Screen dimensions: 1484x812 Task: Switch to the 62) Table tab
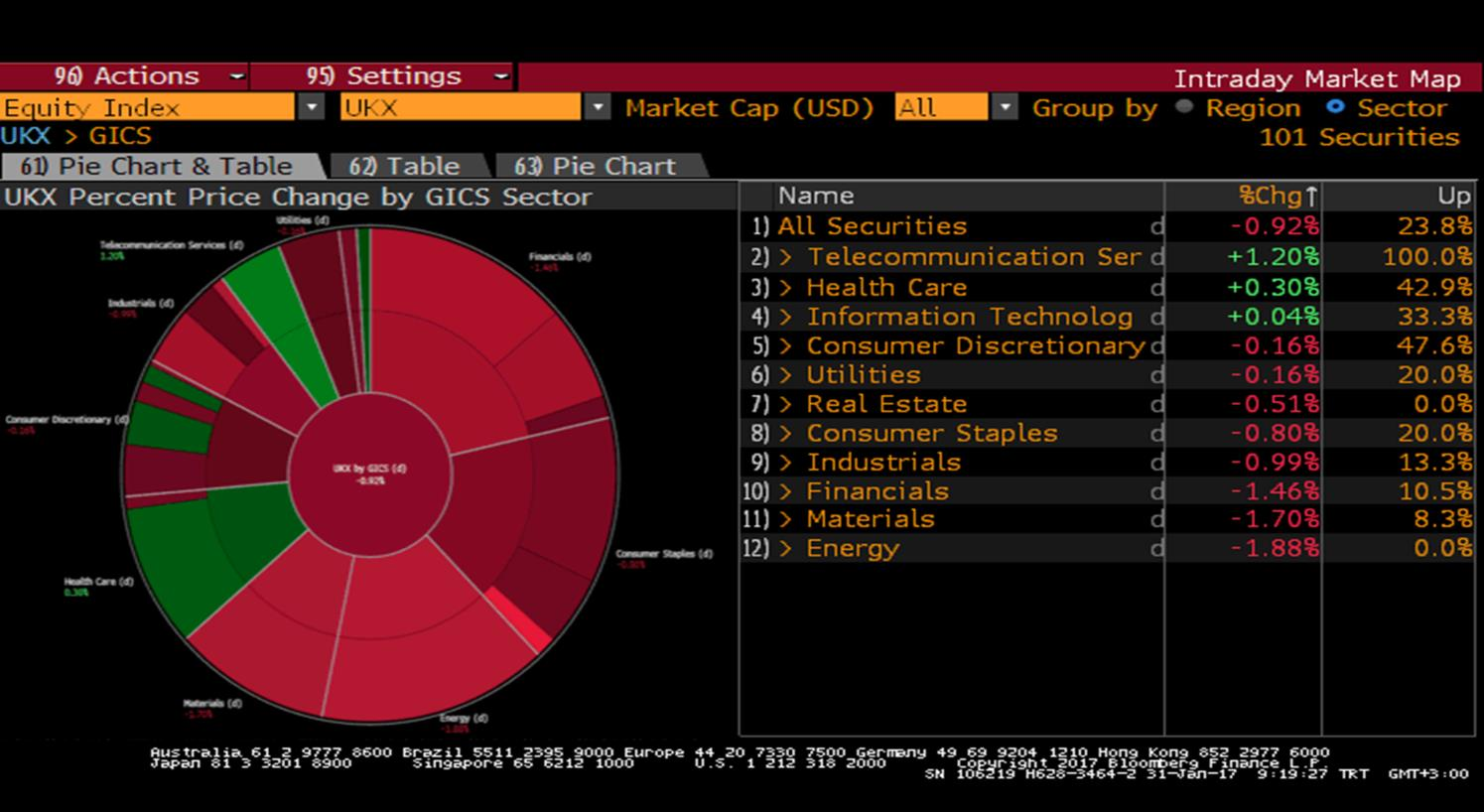click(405, 166)
